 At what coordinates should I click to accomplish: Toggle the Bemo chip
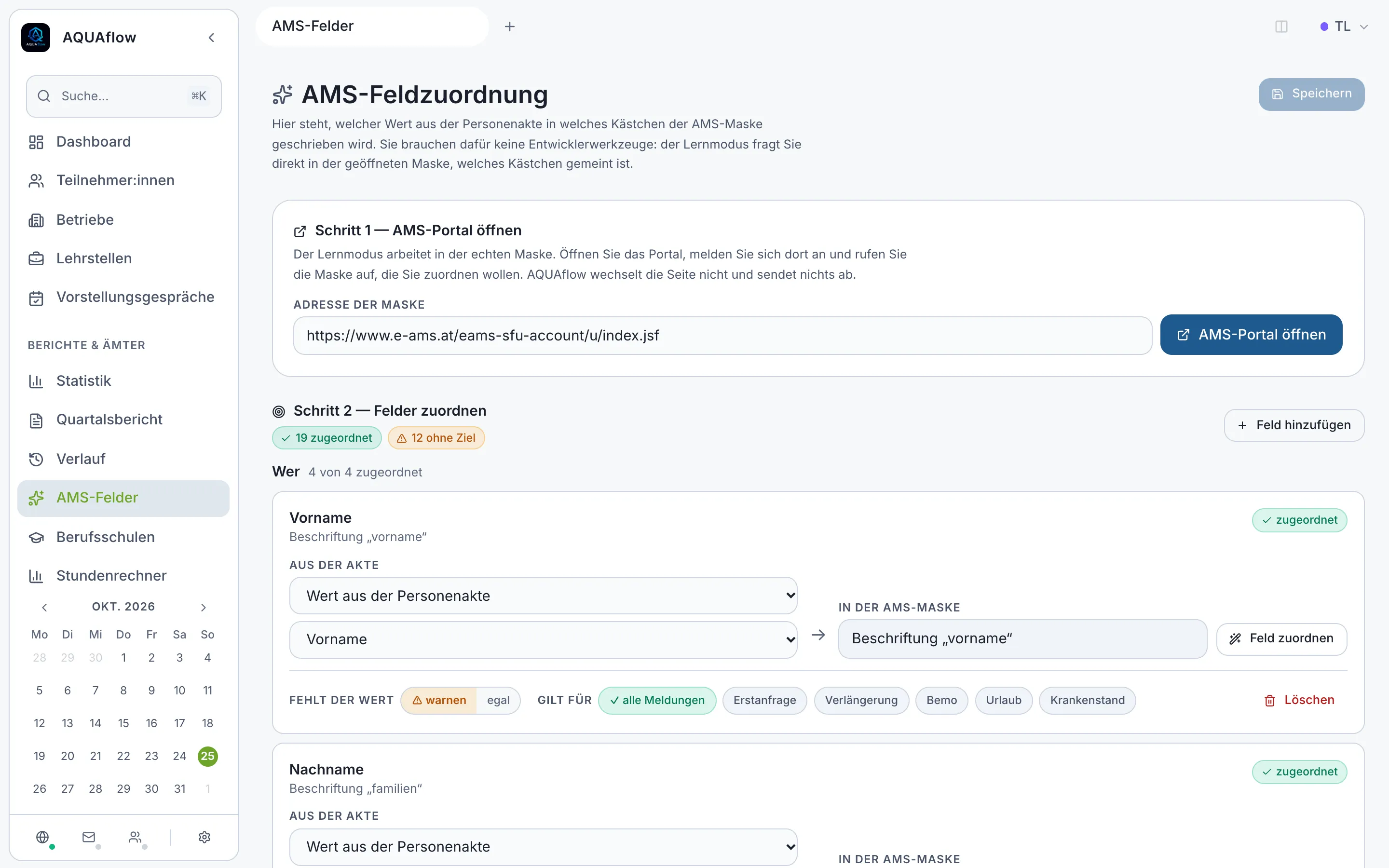coord(941,700)
